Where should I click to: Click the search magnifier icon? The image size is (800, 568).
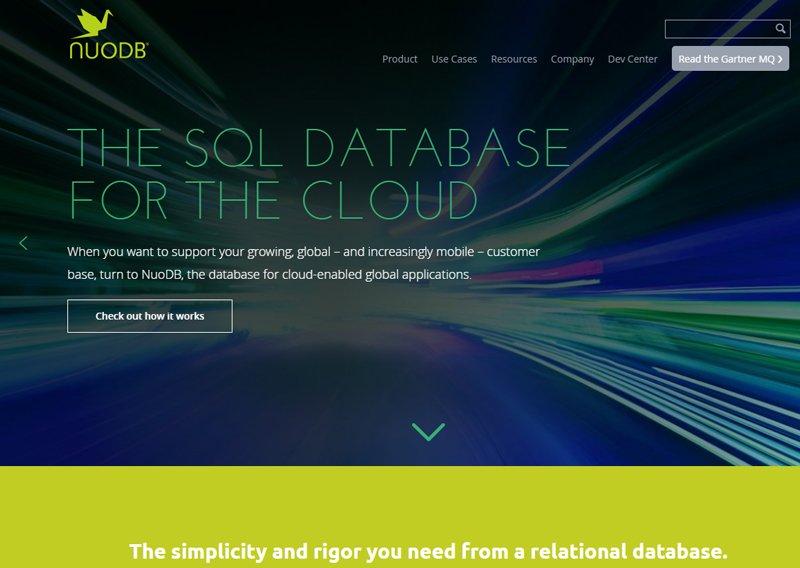point(780,29)
